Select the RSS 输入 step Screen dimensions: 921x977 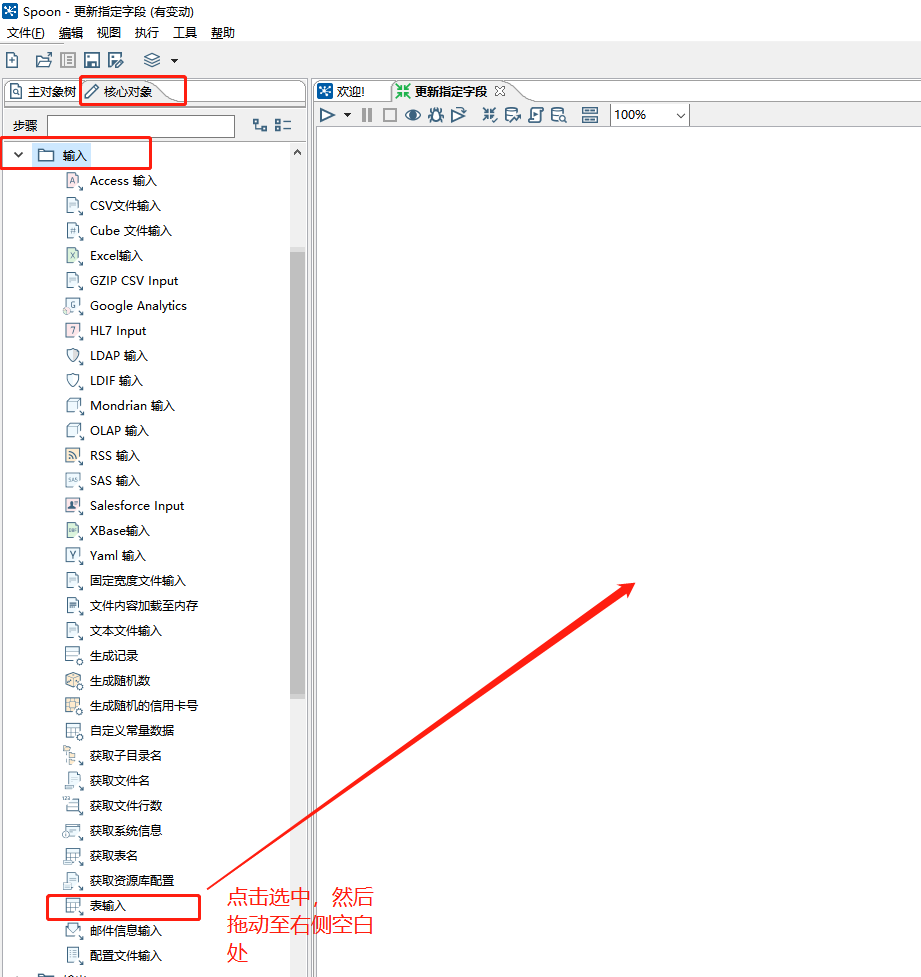(102, 455)
